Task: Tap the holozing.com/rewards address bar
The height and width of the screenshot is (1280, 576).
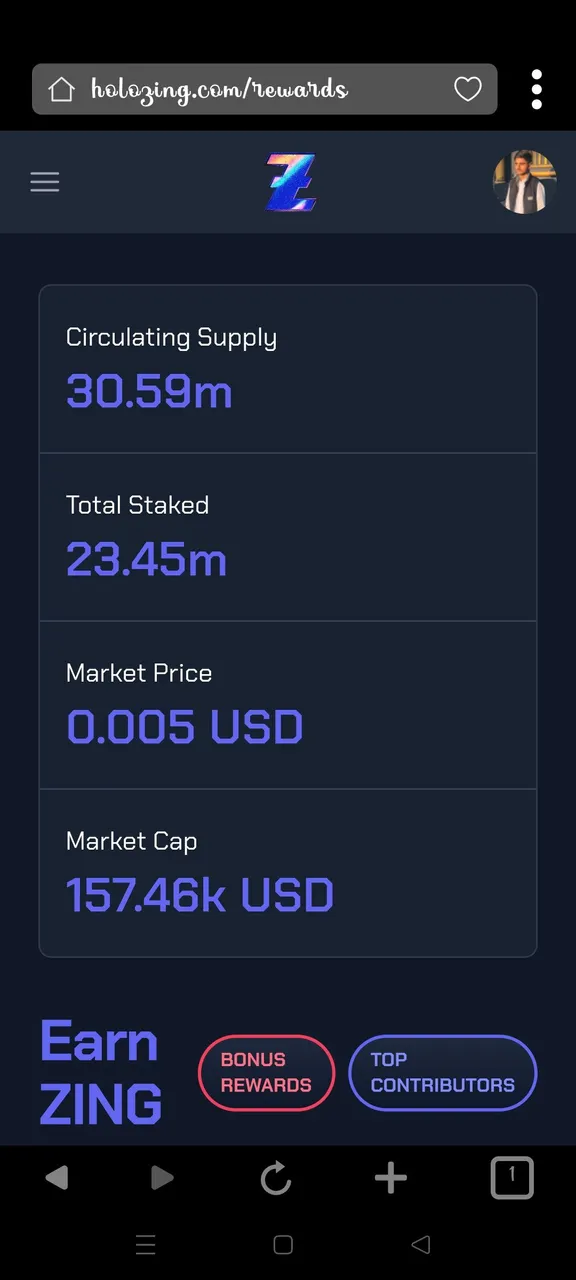Action: tap(265, 90)
